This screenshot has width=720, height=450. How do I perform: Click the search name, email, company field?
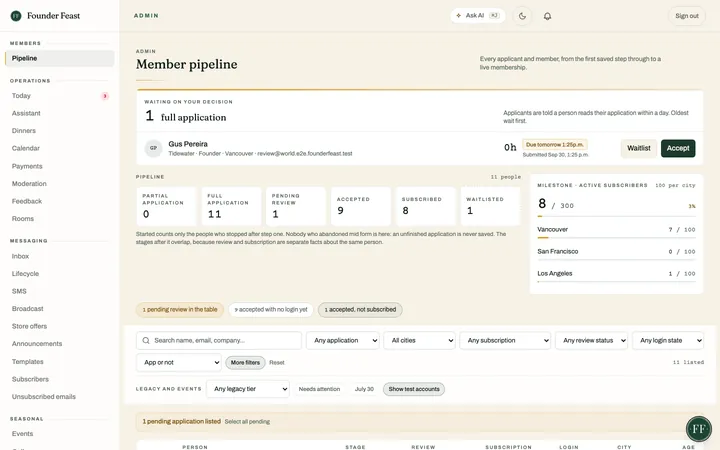click(219, 341)
